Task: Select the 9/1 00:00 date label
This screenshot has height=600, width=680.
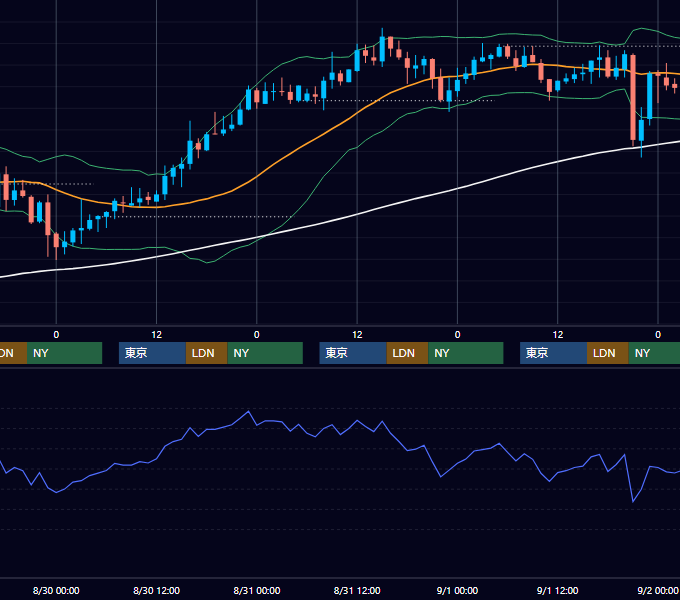Action: click(457, 590)
